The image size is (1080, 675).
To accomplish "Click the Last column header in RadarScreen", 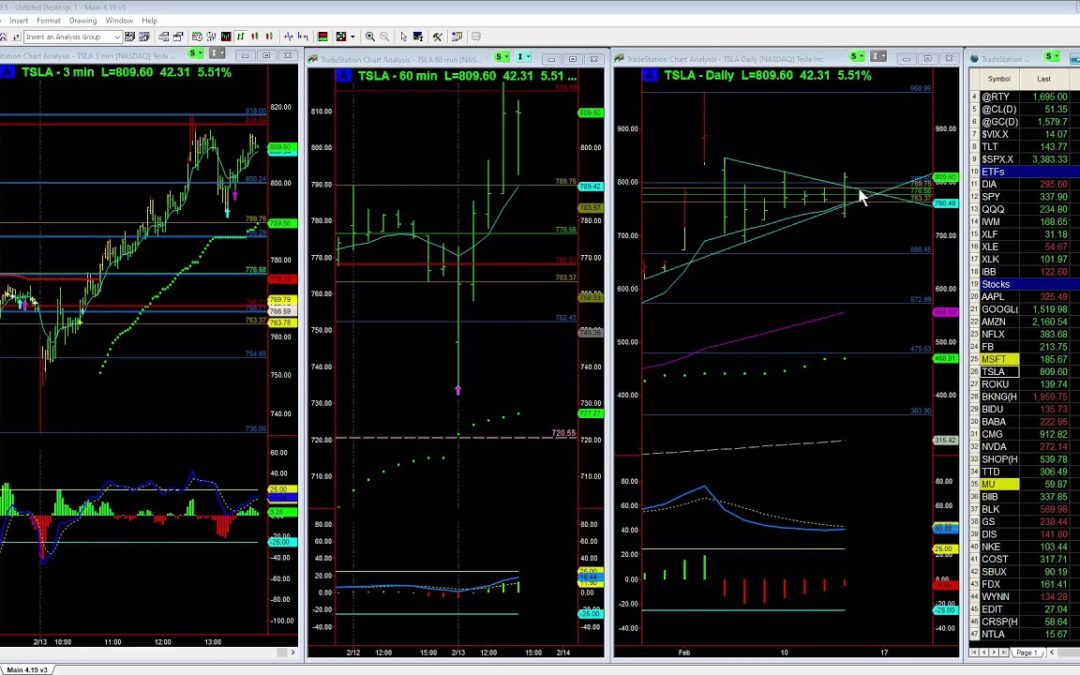I will 1044,79.
